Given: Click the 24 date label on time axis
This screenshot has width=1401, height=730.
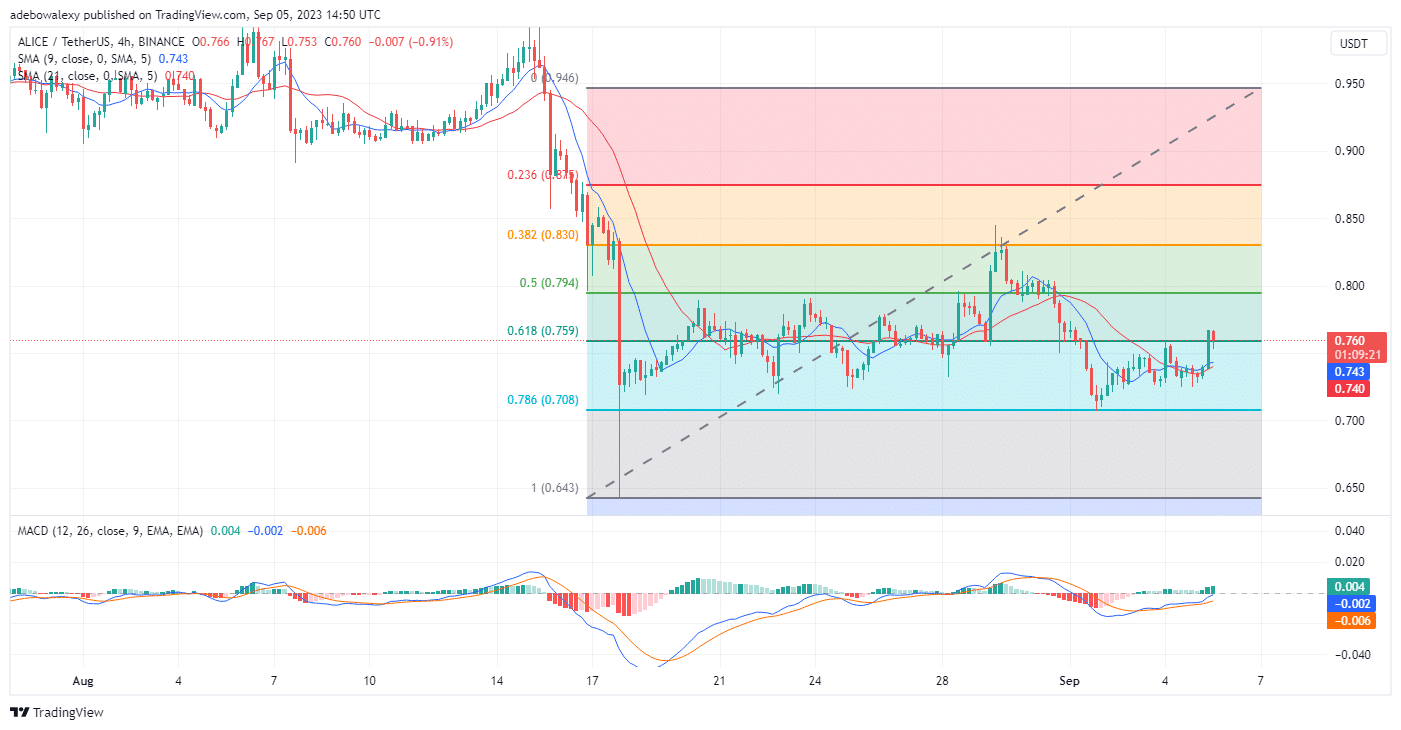Looking at the screenshot, I should tap(814, 681).
